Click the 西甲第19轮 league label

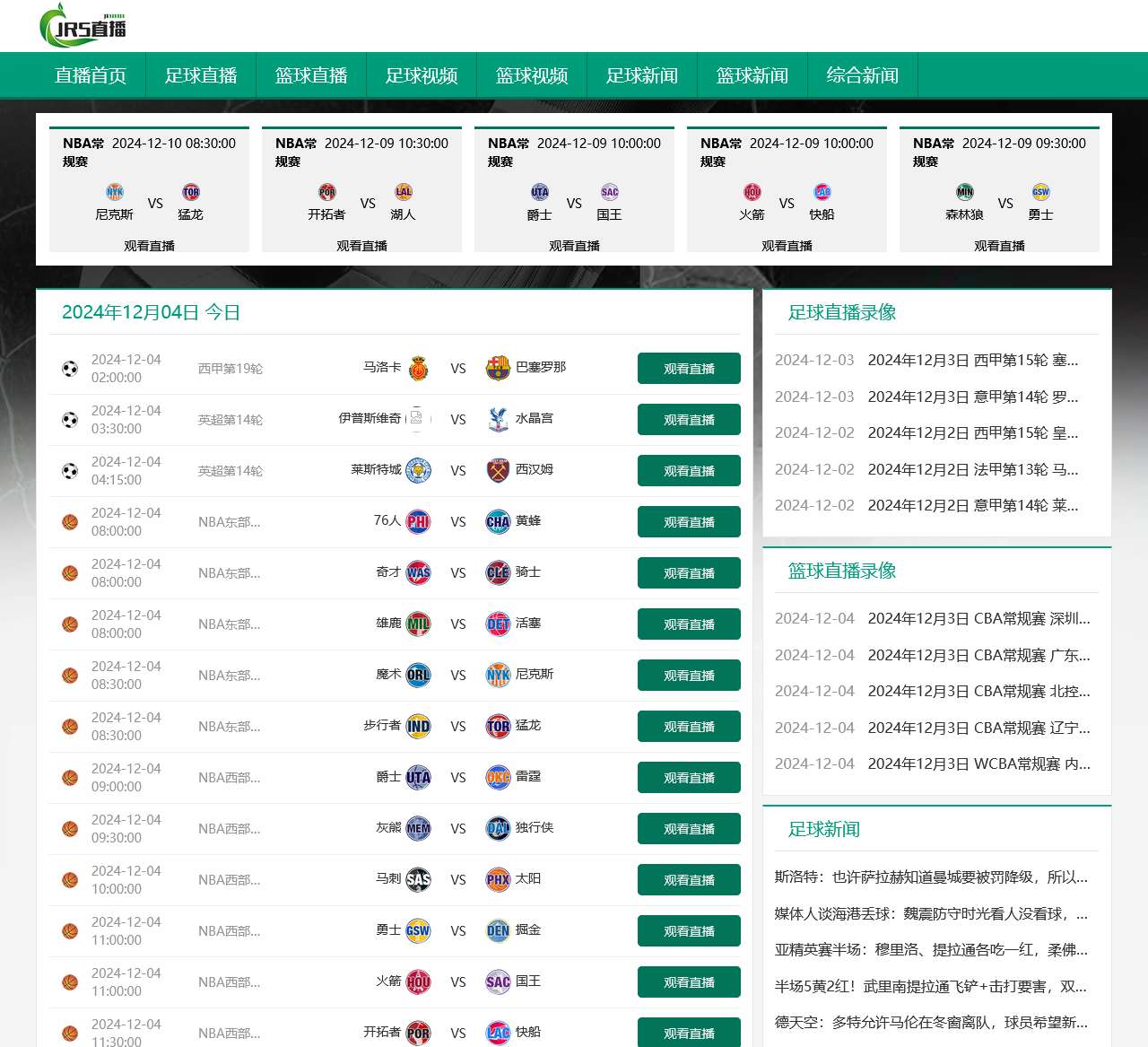230,369
